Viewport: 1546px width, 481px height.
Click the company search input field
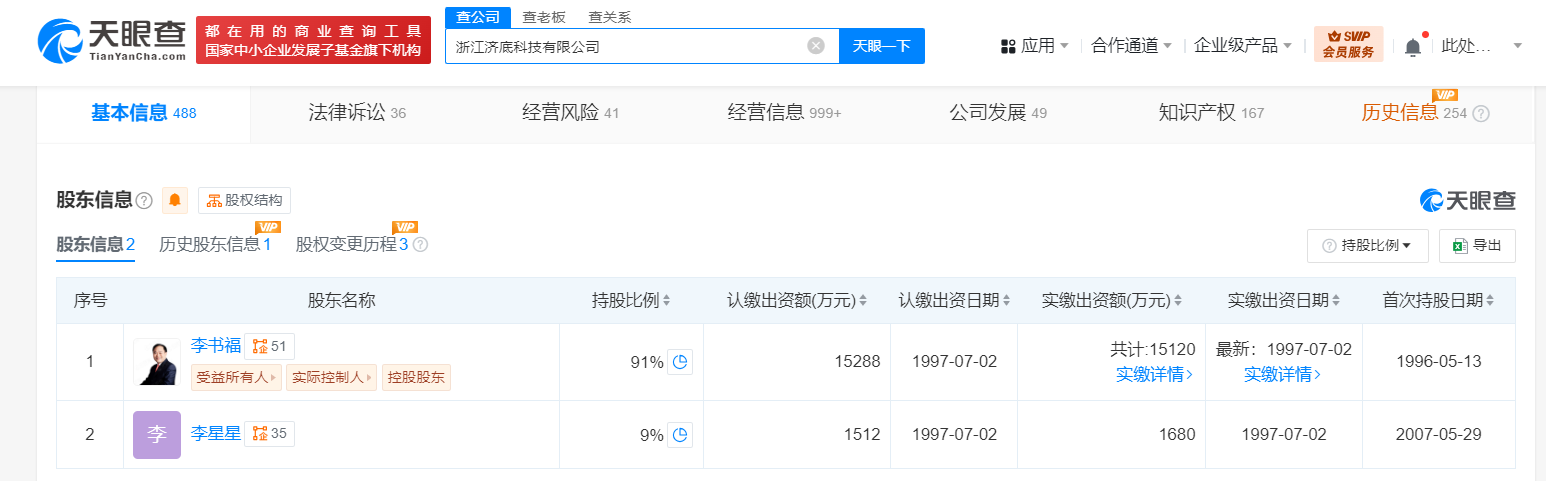625,46
